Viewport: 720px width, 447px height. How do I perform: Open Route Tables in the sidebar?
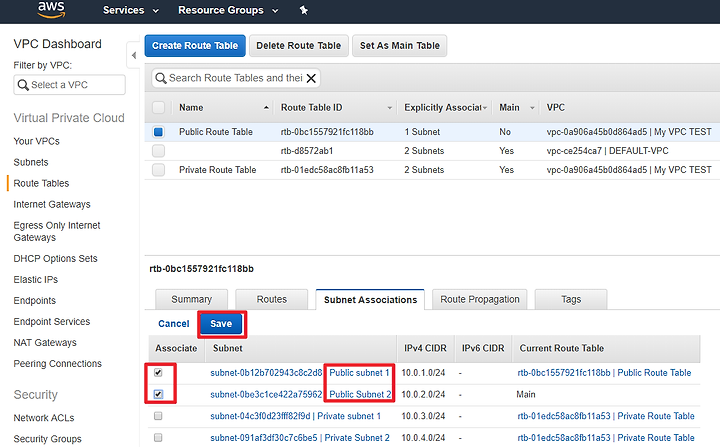(x=41, y=183)
